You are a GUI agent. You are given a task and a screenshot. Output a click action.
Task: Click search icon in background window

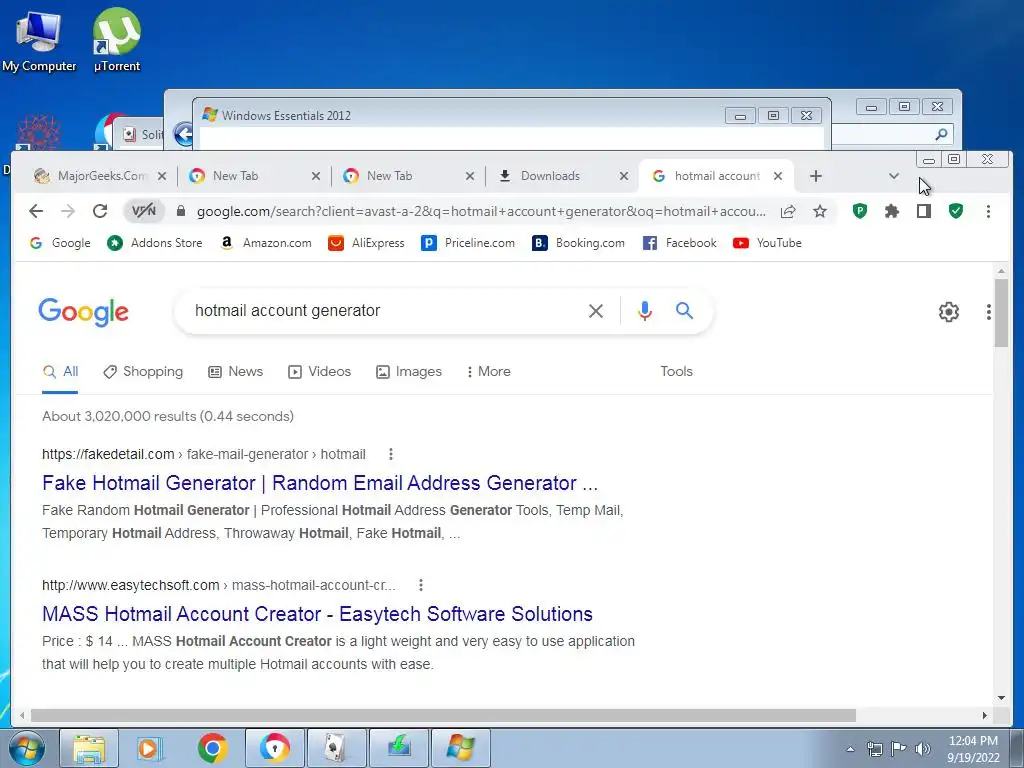941,135
